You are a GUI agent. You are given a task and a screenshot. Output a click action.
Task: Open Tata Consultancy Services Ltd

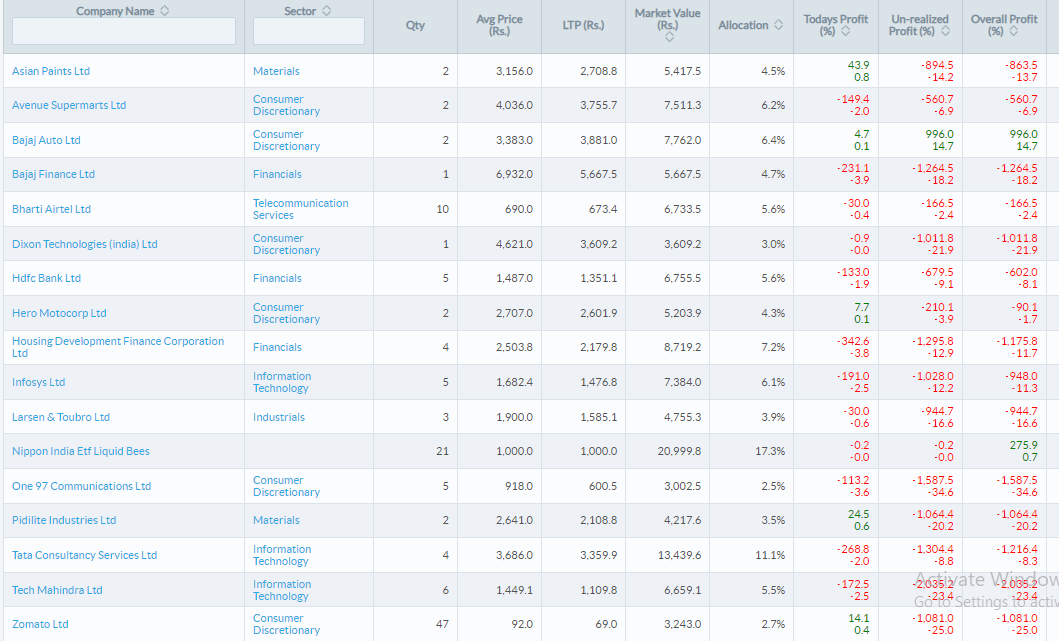pos(84,555)
